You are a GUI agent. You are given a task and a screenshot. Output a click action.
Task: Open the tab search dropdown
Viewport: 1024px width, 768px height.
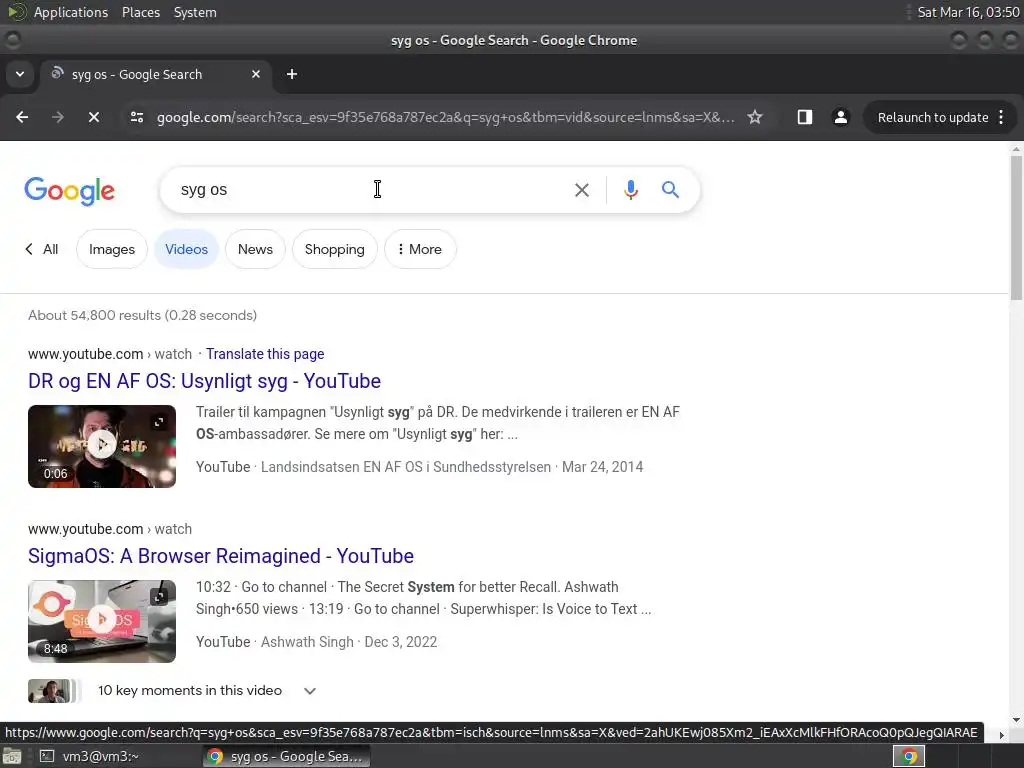pos(20,74)
